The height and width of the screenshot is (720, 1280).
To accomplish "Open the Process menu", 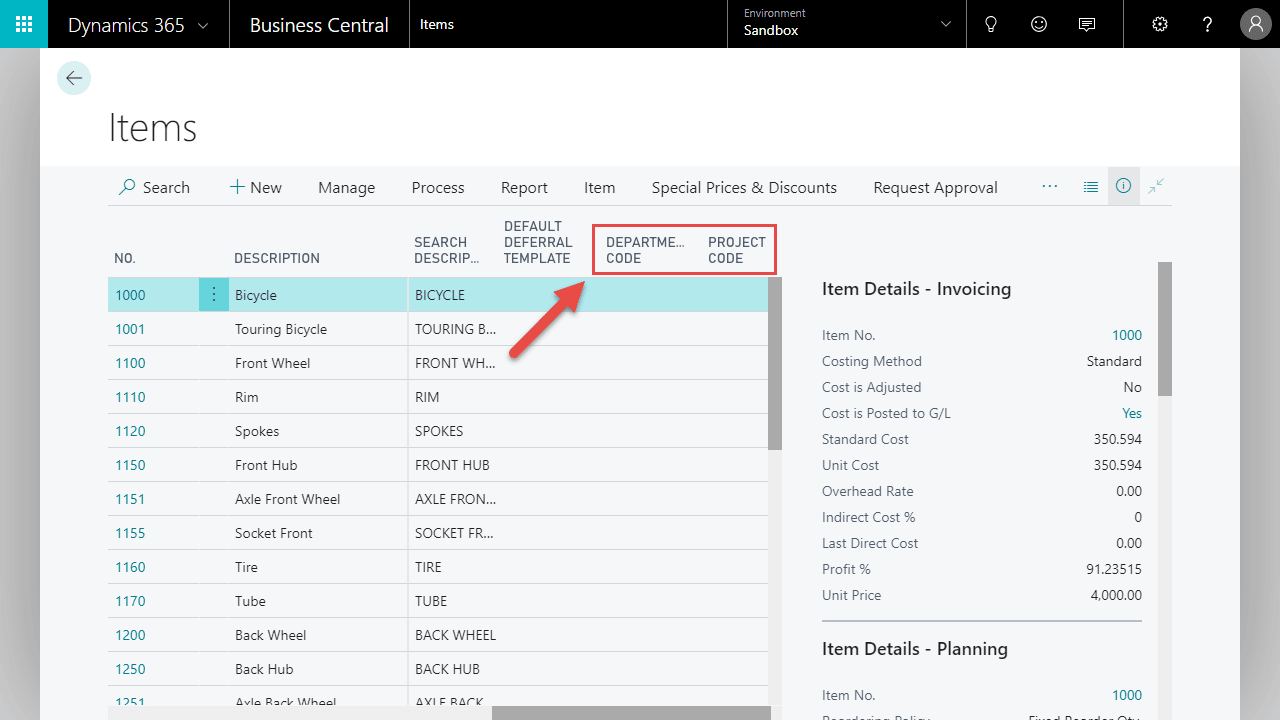I will pos(438,187).
